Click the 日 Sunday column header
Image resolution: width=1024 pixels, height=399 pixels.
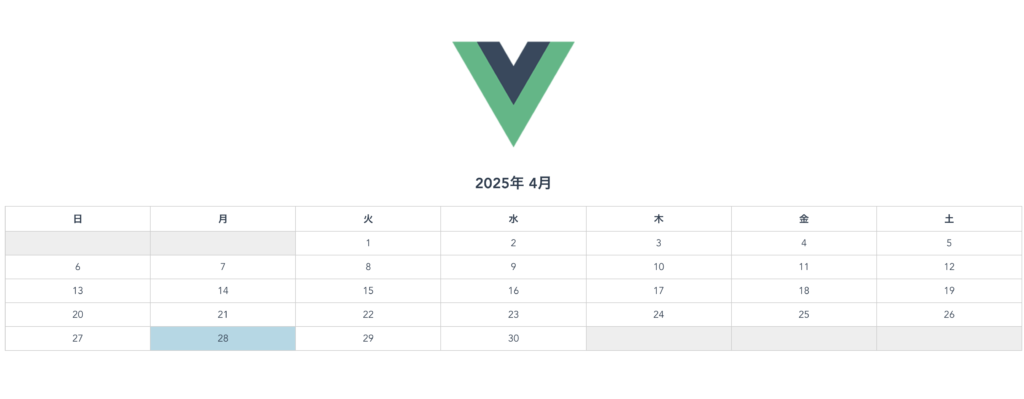[x=78, y=219]
